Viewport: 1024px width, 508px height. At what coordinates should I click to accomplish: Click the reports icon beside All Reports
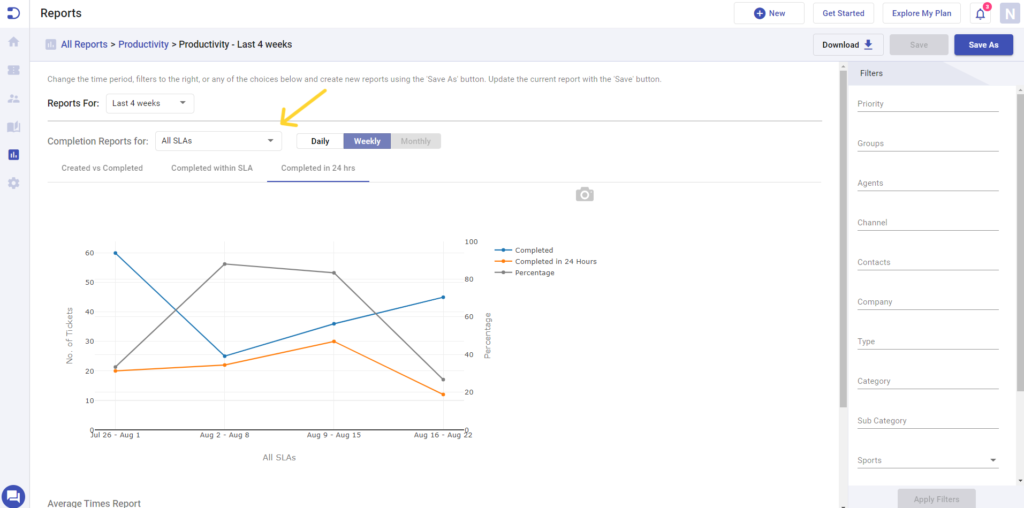tap(51, 44)
